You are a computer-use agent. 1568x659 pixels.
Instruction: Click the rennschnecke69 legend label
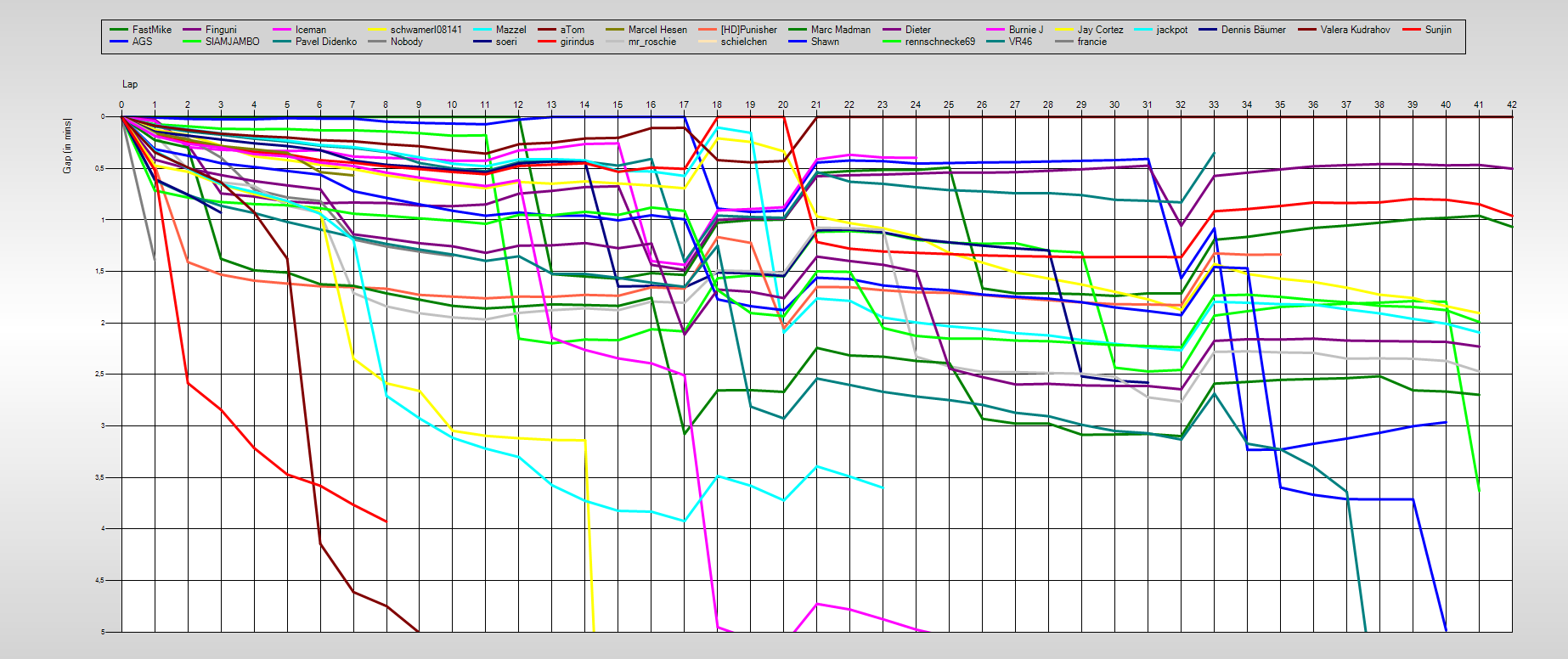pyautogui.click(x=939, y=42)
